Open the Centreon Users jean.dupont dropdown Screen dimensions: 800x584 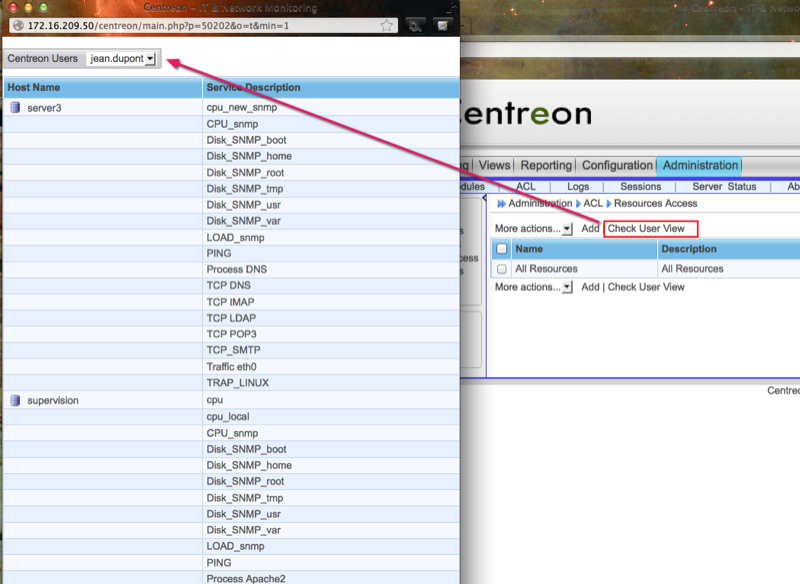122,59
